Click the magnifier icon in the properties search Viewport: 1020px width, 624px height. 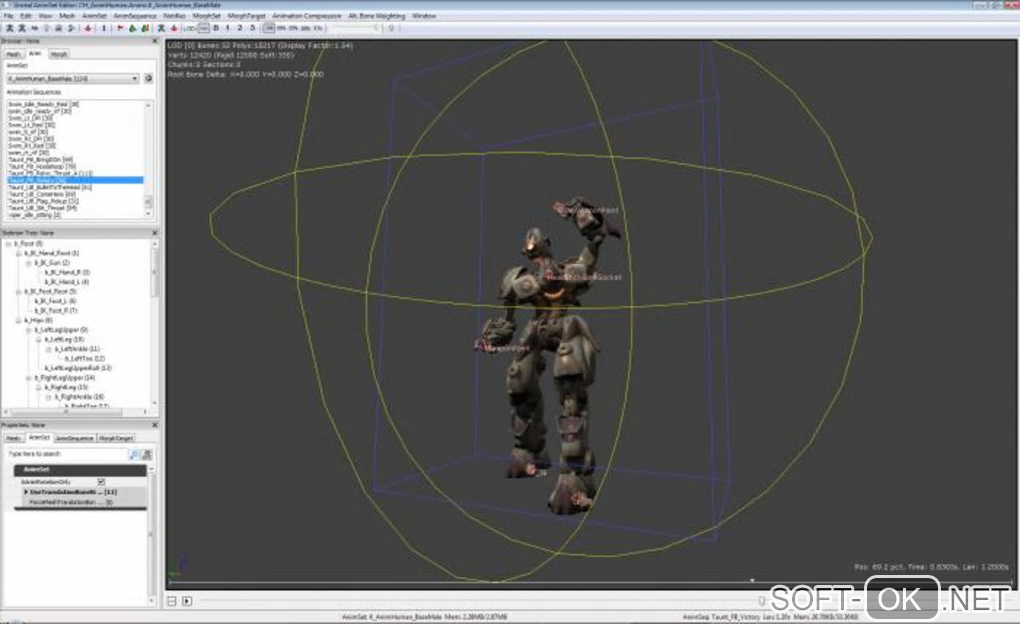[134, 454]
